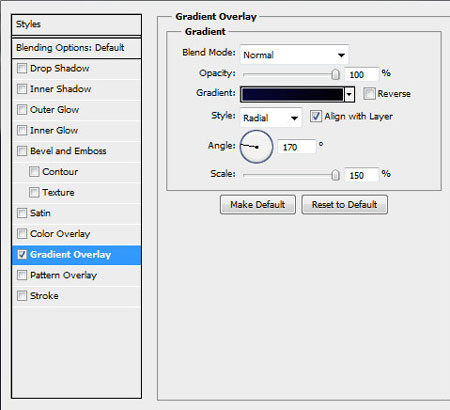Check the Outer Glow effect box
450x410 pixels.
click(22, 110)
